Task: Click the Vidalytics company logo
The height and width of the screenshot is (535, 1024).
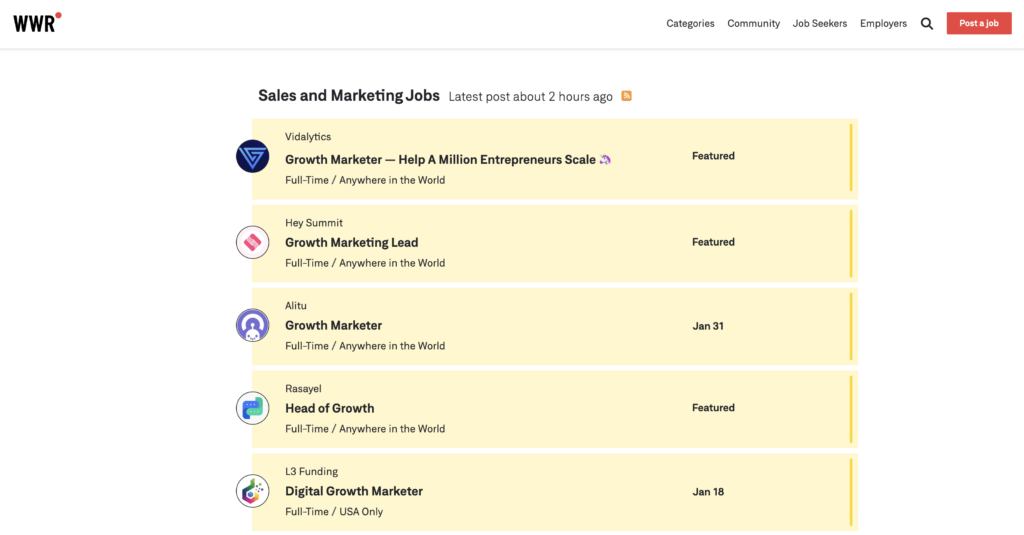Action: 253,156
